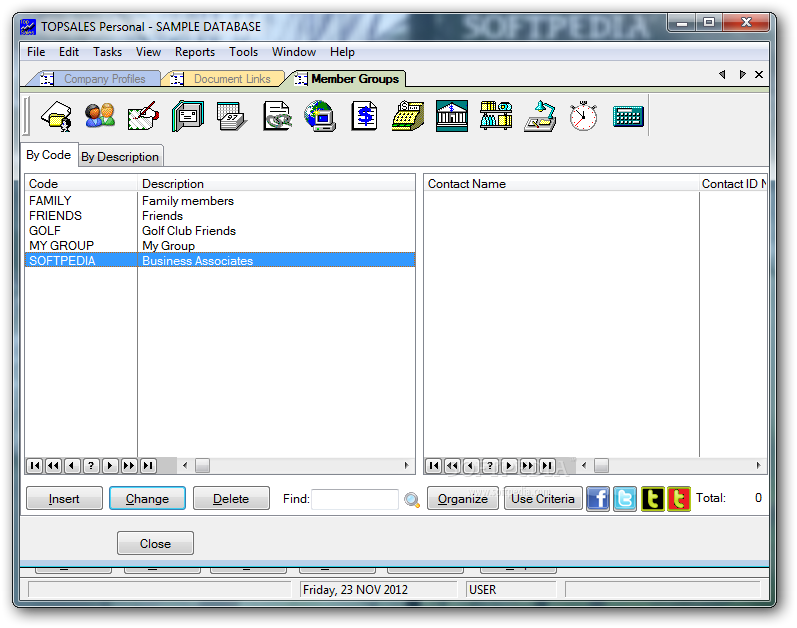Close the current tab with X
The height and width of the screenshot is (628, 797).
(759, 75)
